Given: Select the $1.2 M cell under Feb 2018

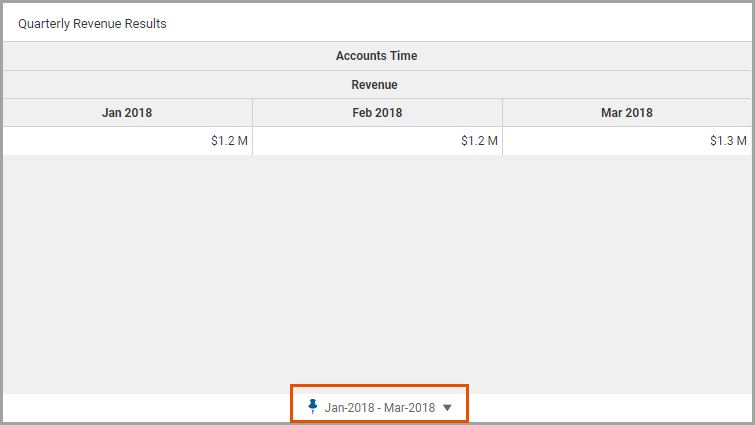Looking at the screenshot, I should tap(378, 141).
